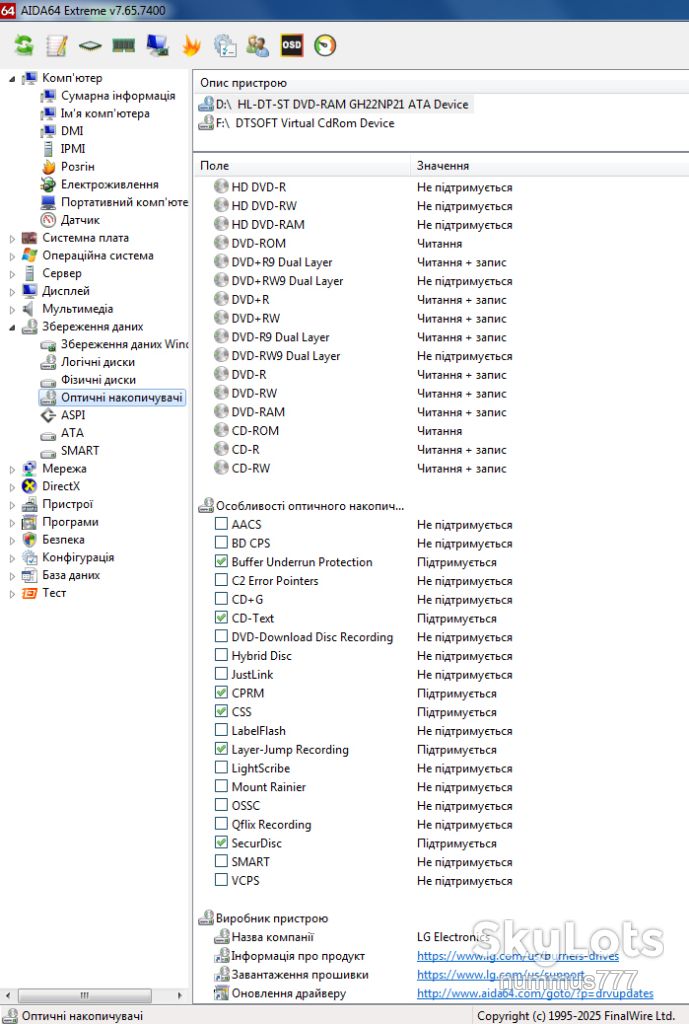Click the HD DVD-R disc icon
The width and height of the screenshot is (689, 1024).
point(221,187)
